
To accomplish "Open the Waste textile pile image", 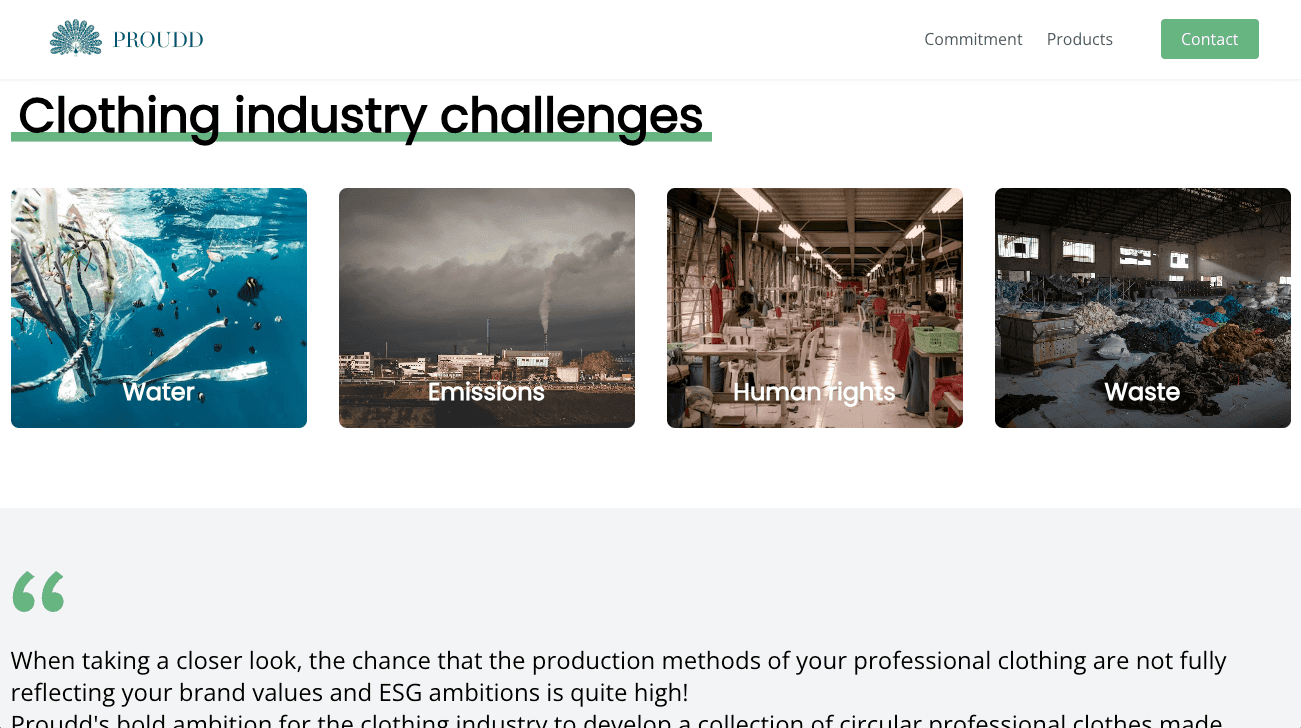I will tap(1143, 290).
